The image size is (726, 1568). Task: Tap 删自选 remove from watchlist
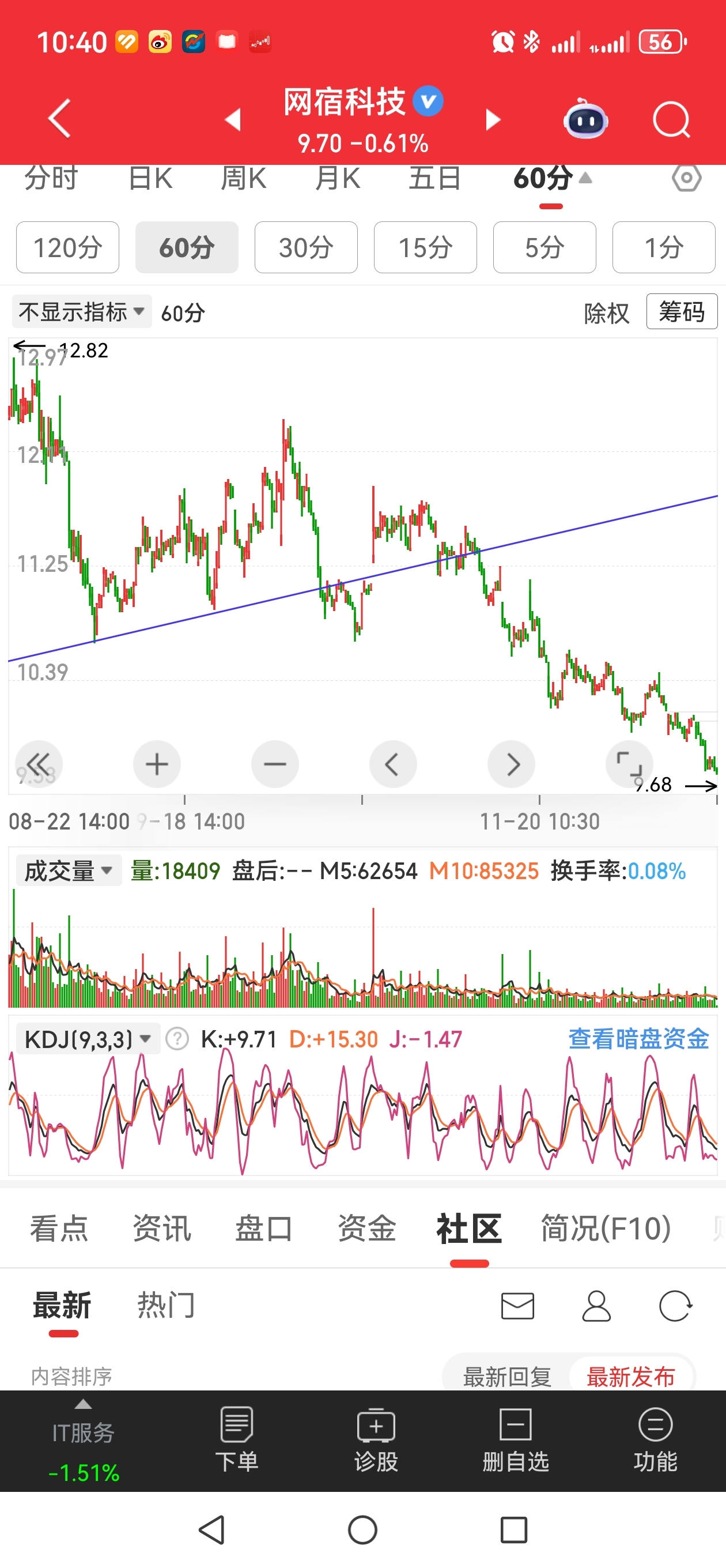pos(516,1439)
